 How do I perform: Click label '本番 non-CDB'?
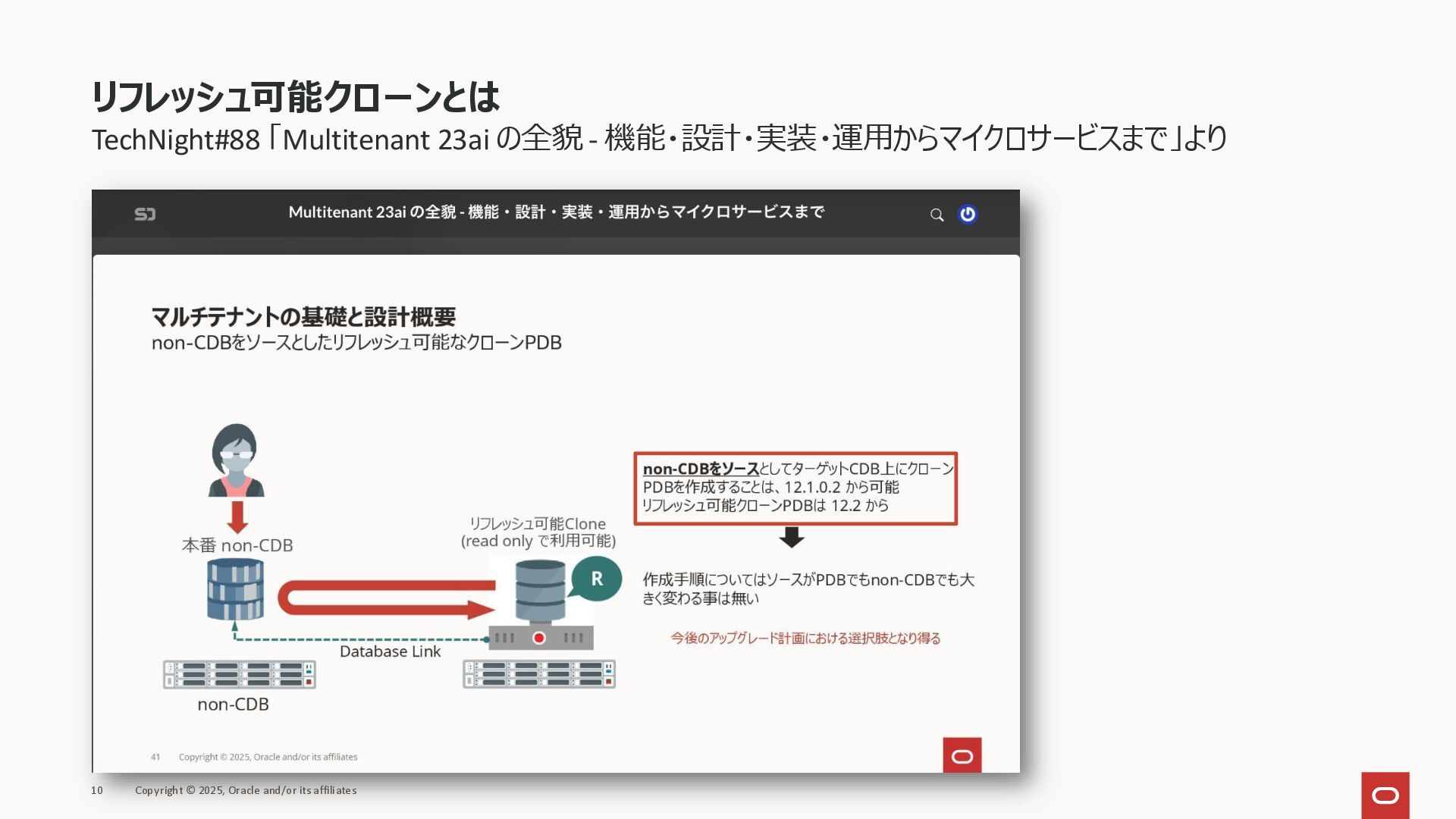[237, 545]
